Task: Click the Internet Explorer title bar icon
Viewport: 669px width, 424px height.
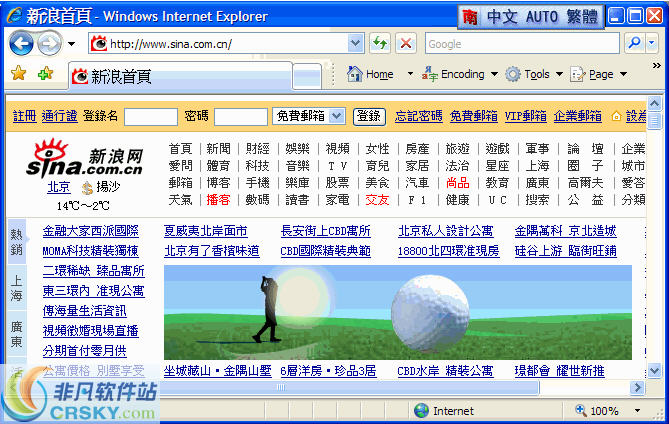Action: click(x=14, y=16)
